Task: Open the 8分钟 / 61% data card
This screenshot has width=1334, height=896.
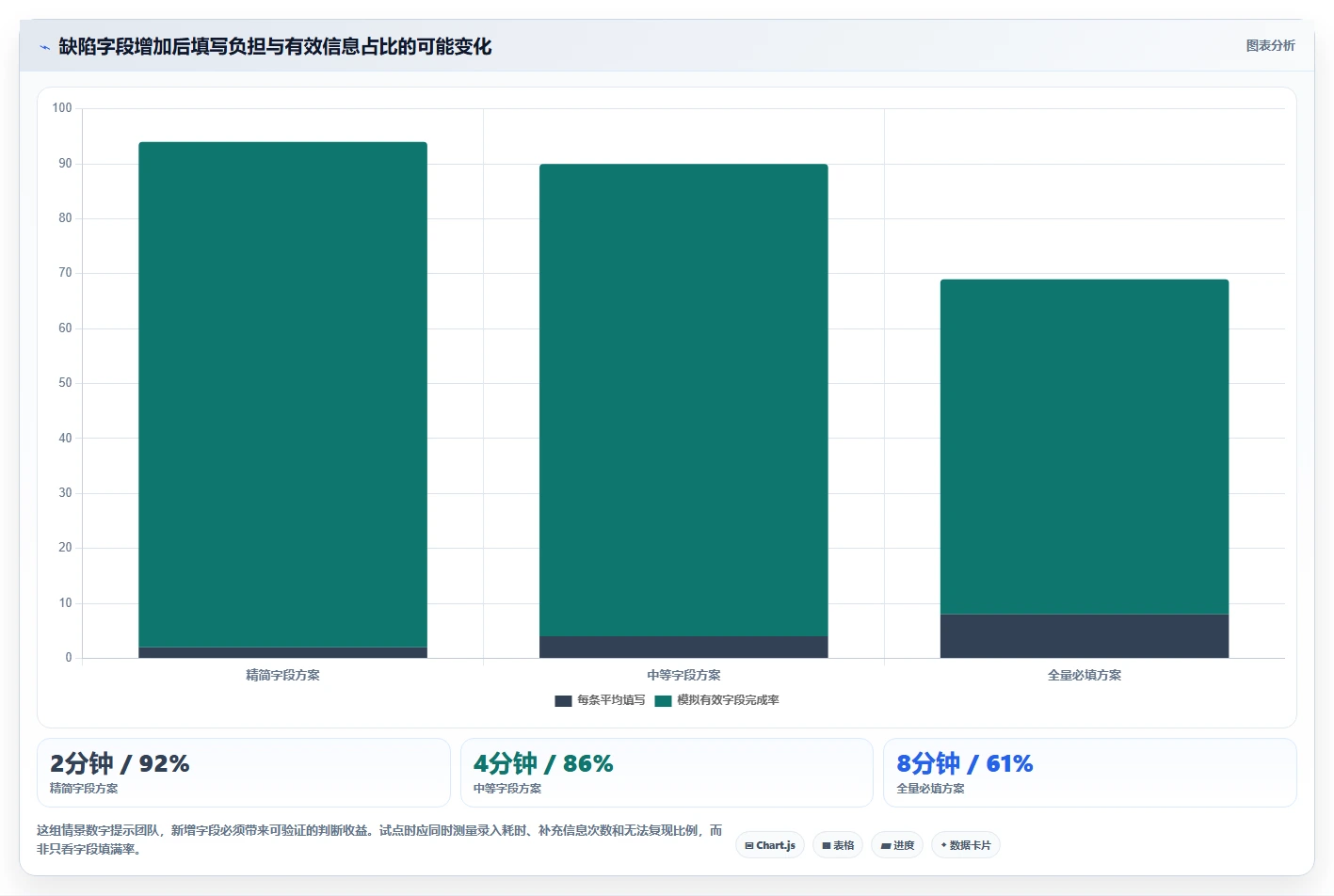Action: pos(1090,773)
